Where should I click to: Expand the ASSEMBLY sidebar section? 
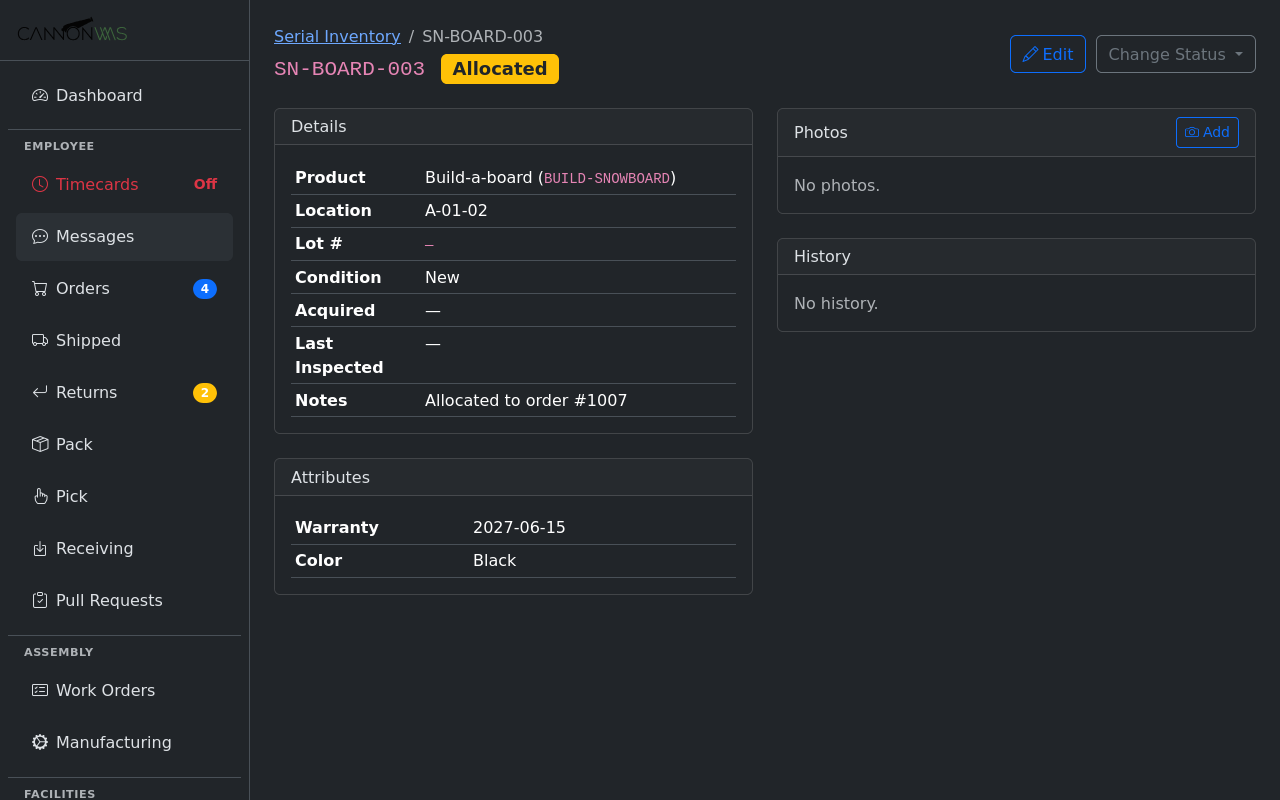pyautogui.click(x=59, y=651)
